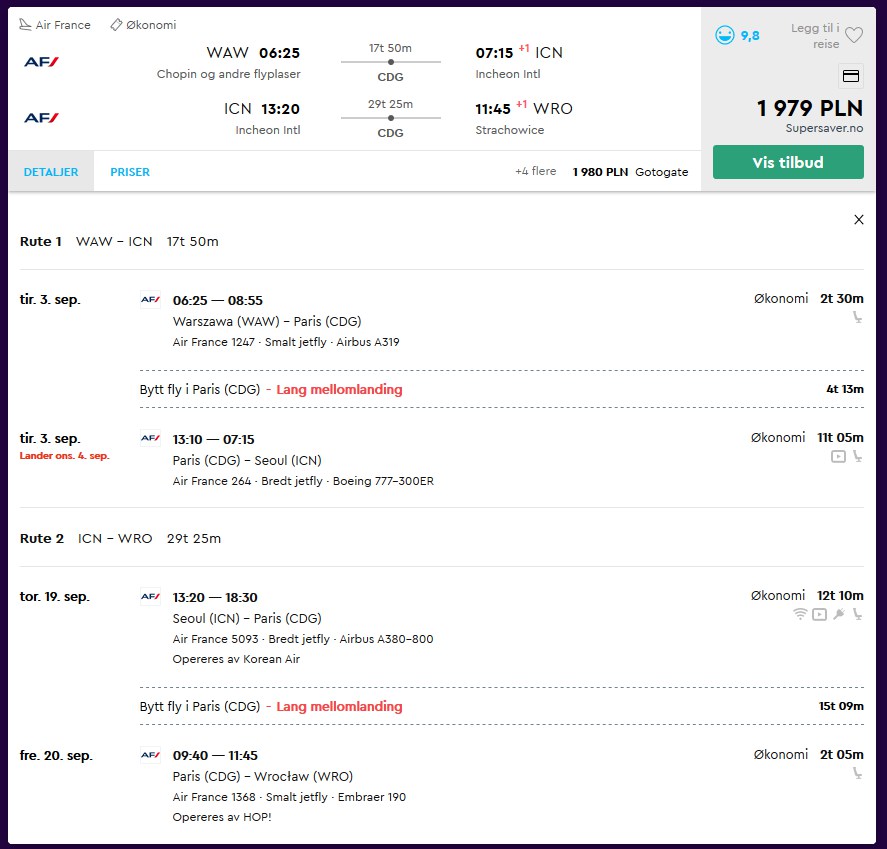Click Paris (CDG) – Wrocław (WRO) route text
Viewport: 887px width, 849px height.
262,777
